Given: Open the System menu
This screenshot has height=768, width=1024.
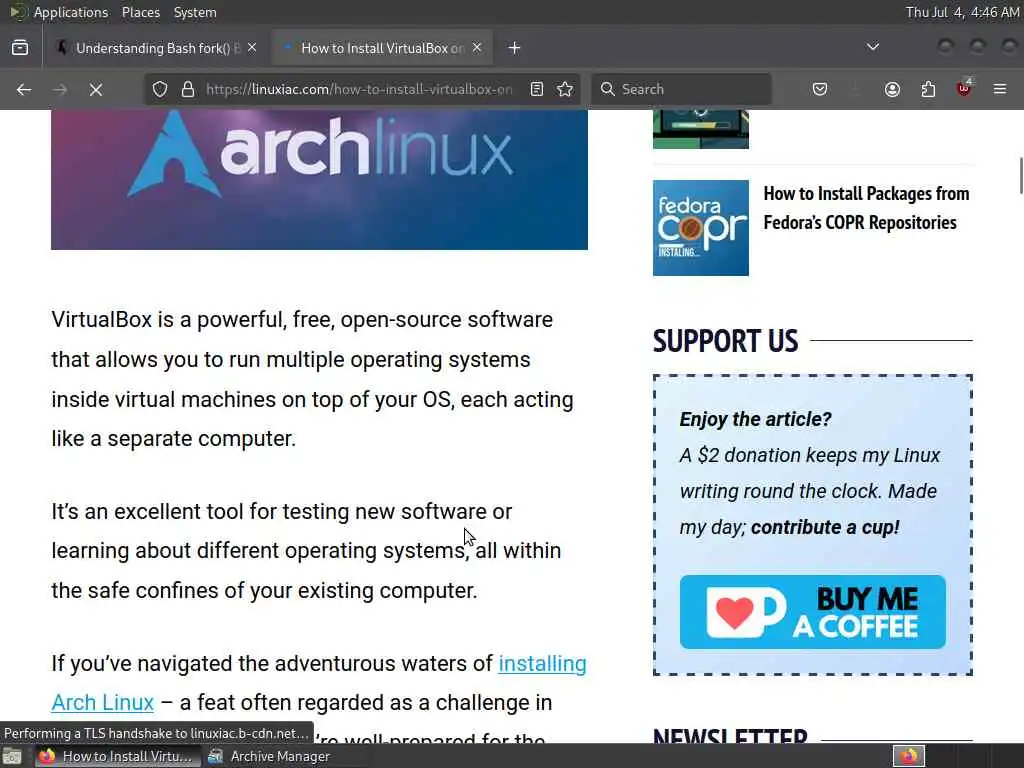Looking at the screenshot, I should coord(195,12).
